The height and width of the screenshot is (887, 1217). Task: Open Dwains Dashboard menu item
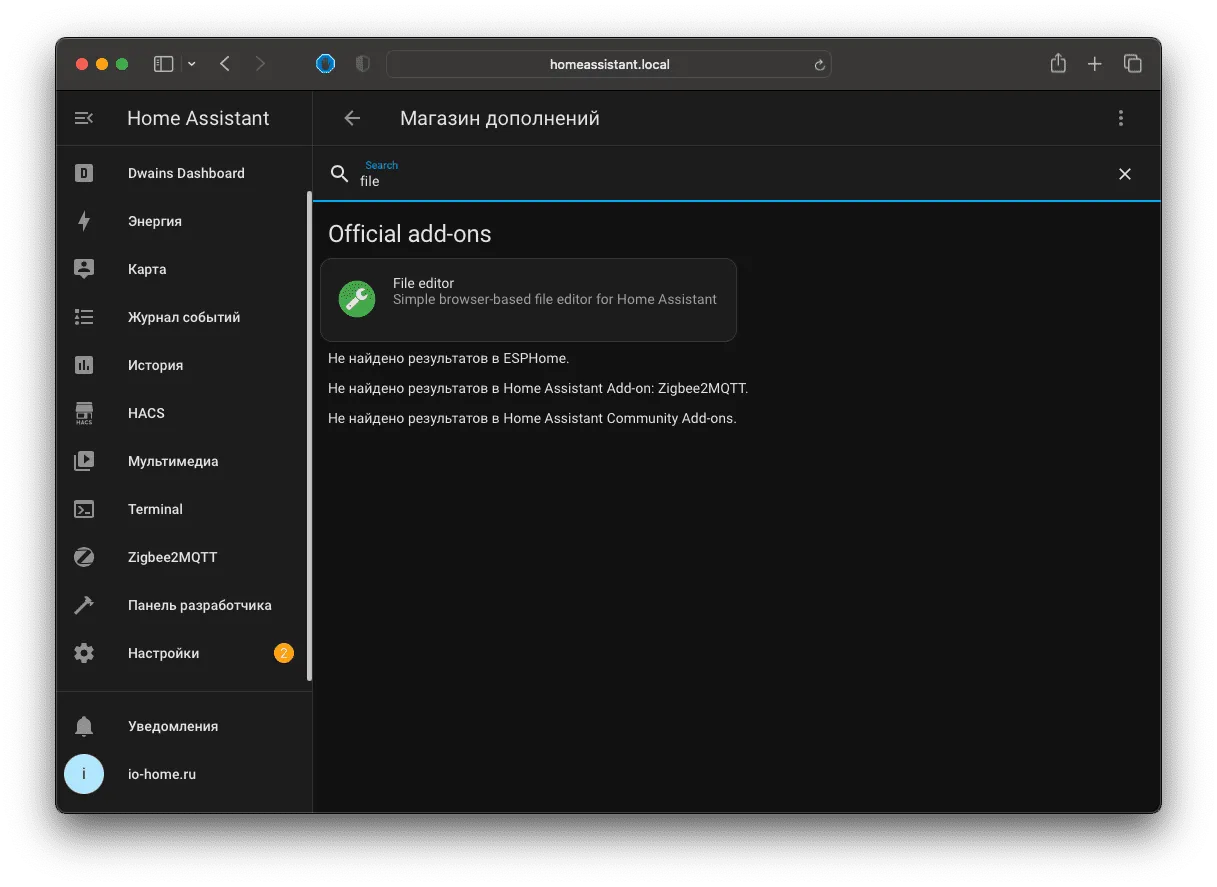click(x=184, y=173)
